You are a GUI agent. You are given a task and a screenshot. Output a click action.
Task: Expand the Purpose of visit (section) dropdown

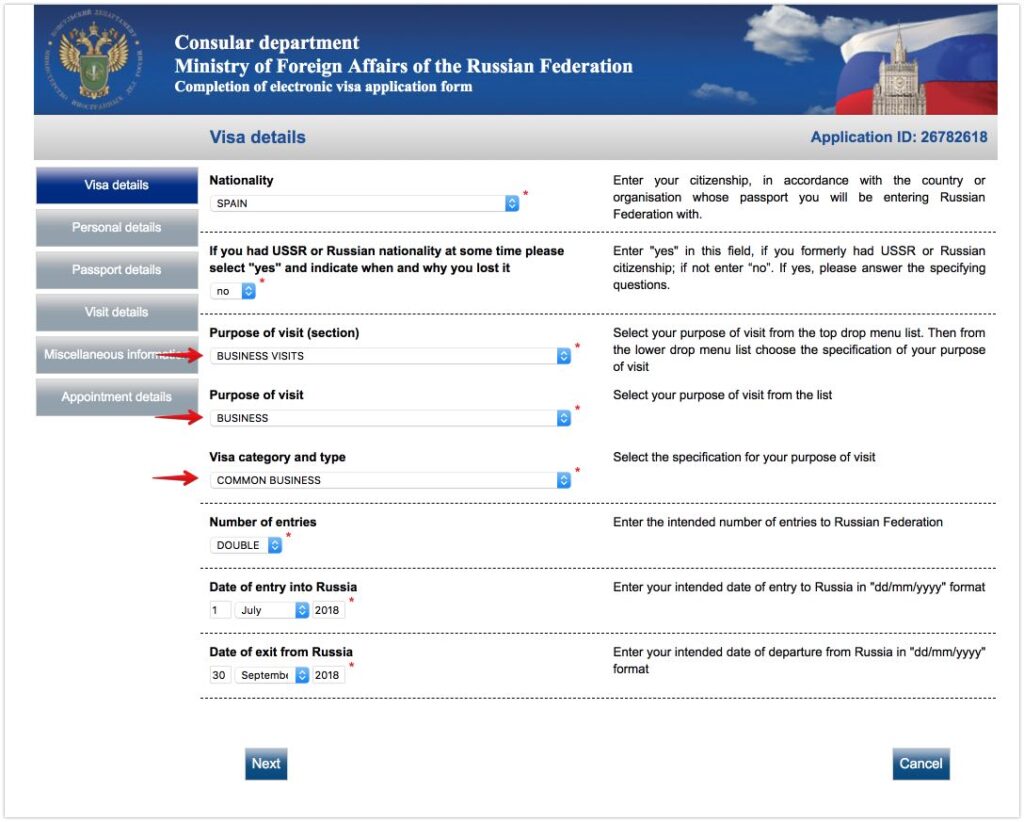391,356
